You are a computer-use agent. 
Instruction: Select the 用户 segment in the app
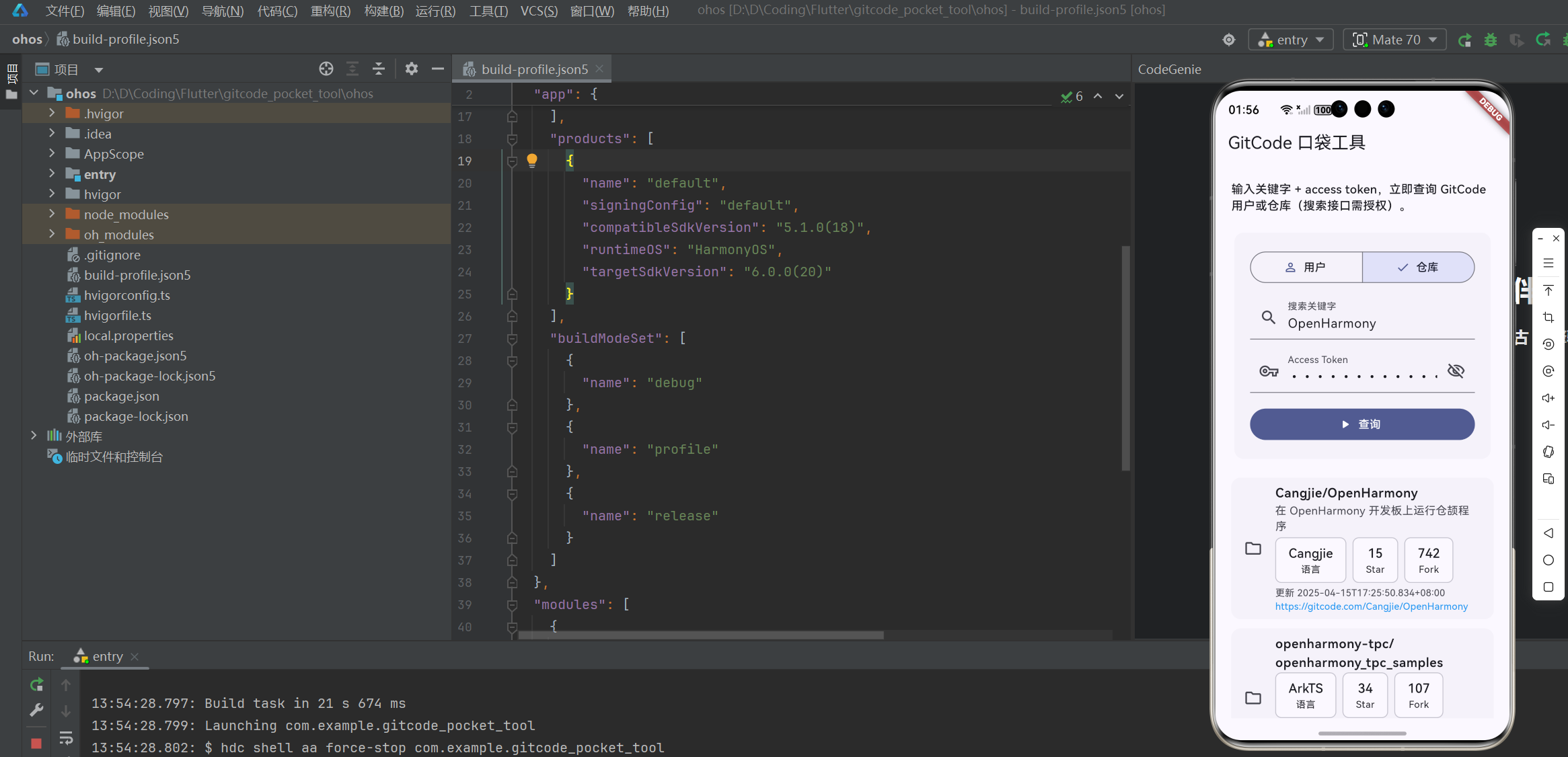[x=1306, y=268]
